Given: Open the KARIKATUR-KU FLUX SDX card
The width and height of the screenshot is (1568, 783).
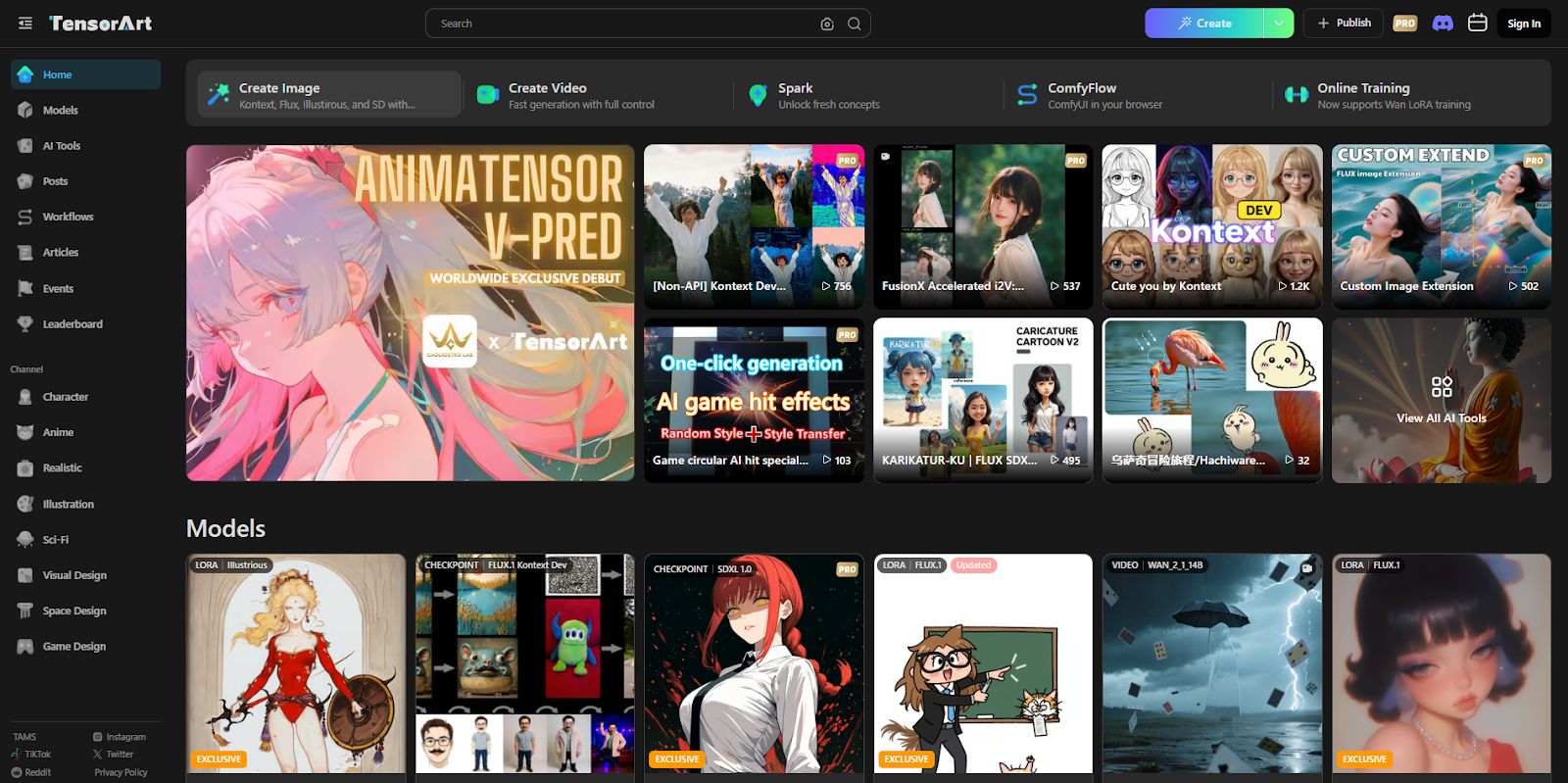Looking at the screenshot, I should click(x=983, y=400).
